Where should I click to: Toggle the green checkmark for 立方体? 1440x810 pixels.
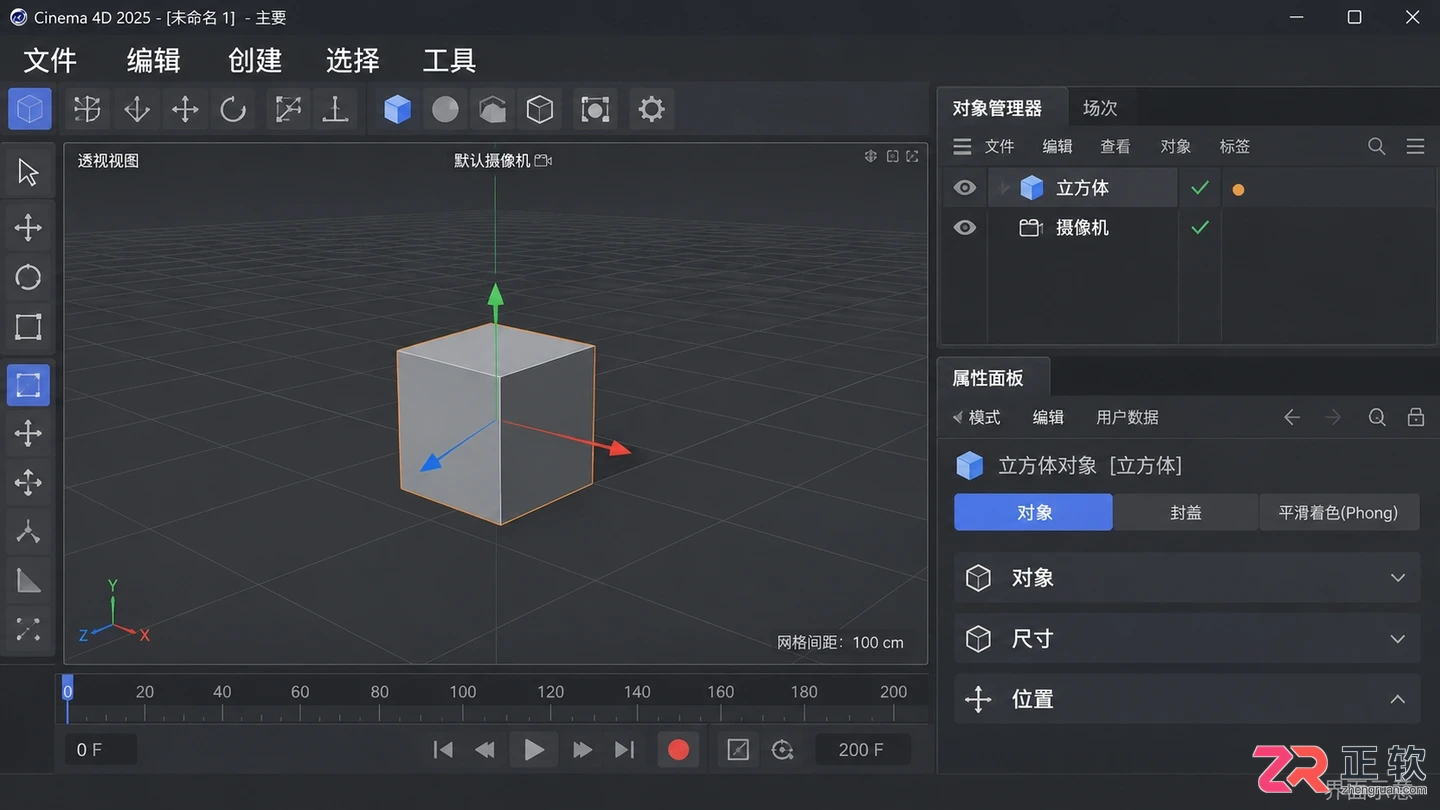pyautogui.click(x=1200, y=188)
